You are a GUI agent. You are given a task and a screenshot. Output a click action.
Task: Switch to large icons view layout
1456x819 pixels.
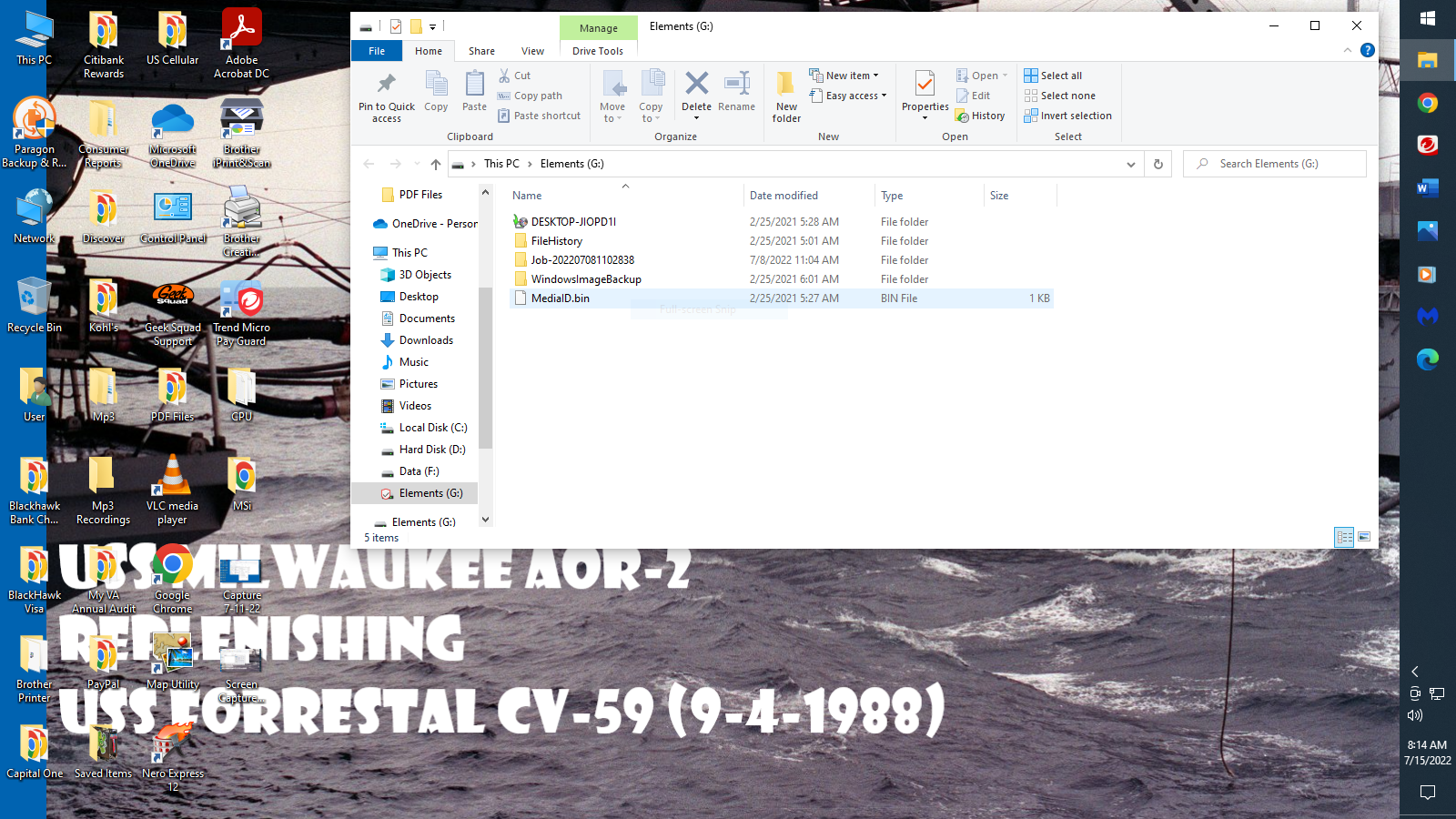1364,537
